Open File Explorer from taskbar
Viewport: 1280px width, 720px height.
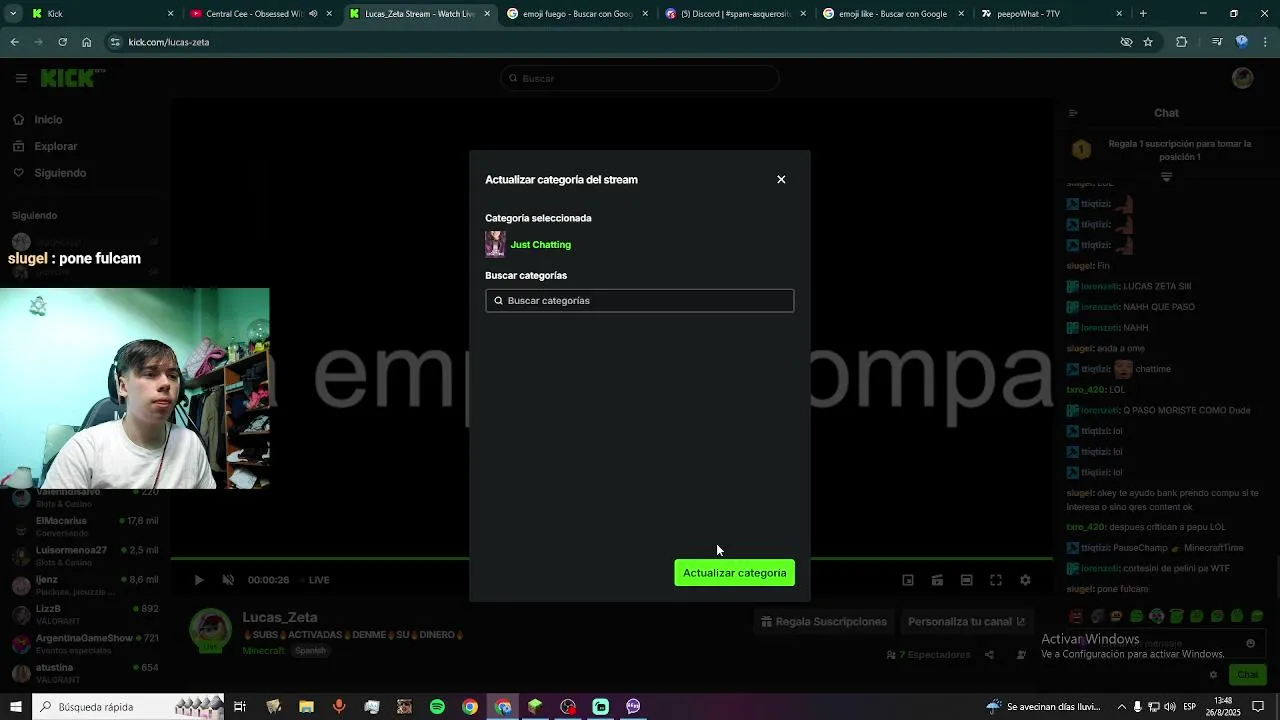(x=306, y=707)
